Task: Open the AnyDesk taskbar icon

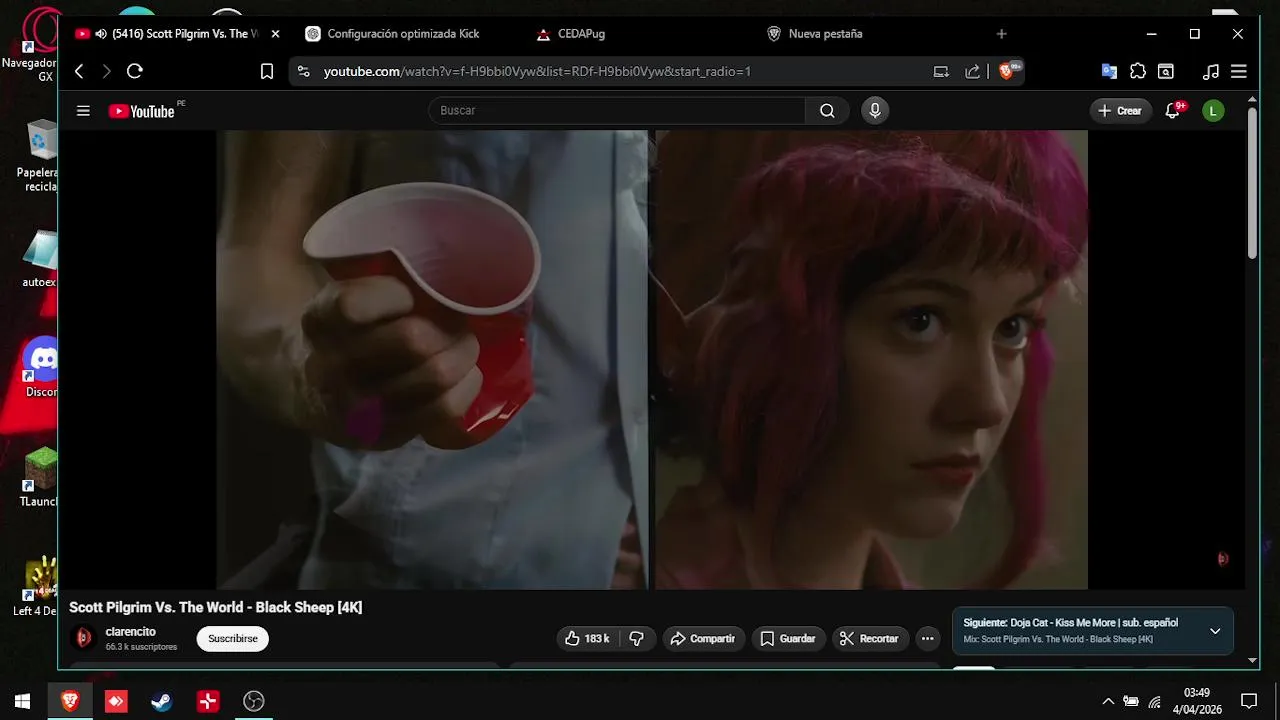Action: (x=115, y=701)
